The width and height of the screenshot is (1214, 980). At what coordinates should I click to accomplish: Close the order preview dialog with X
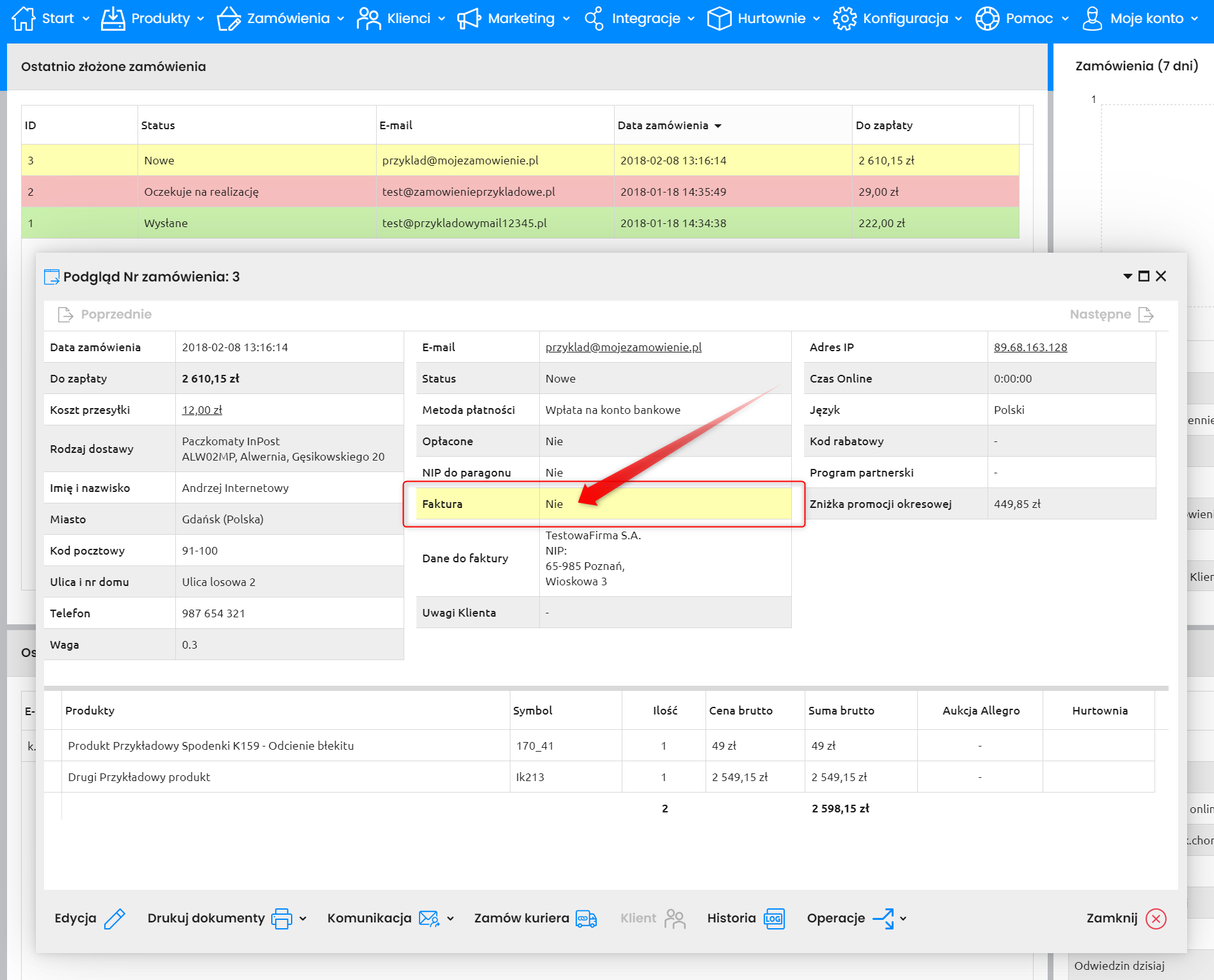1161,276
